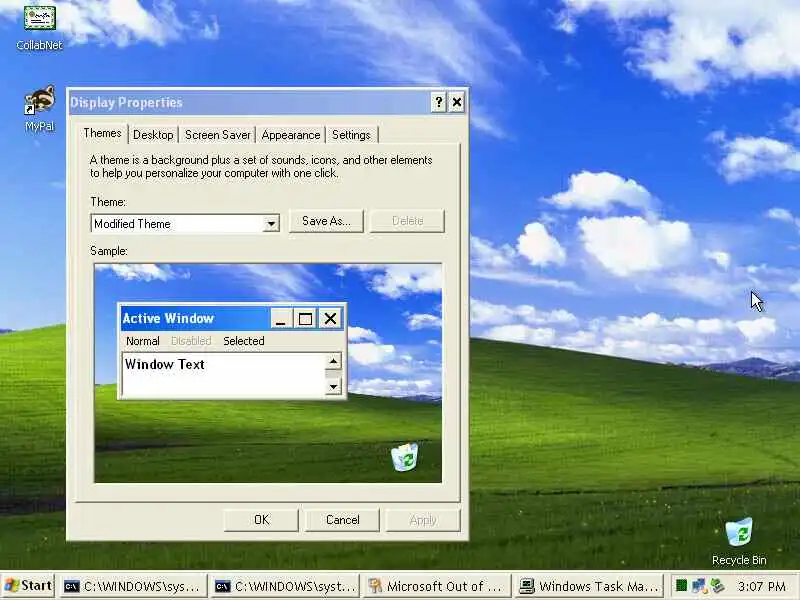Click the Task Manager CPU tray icon

coord(681,585)
